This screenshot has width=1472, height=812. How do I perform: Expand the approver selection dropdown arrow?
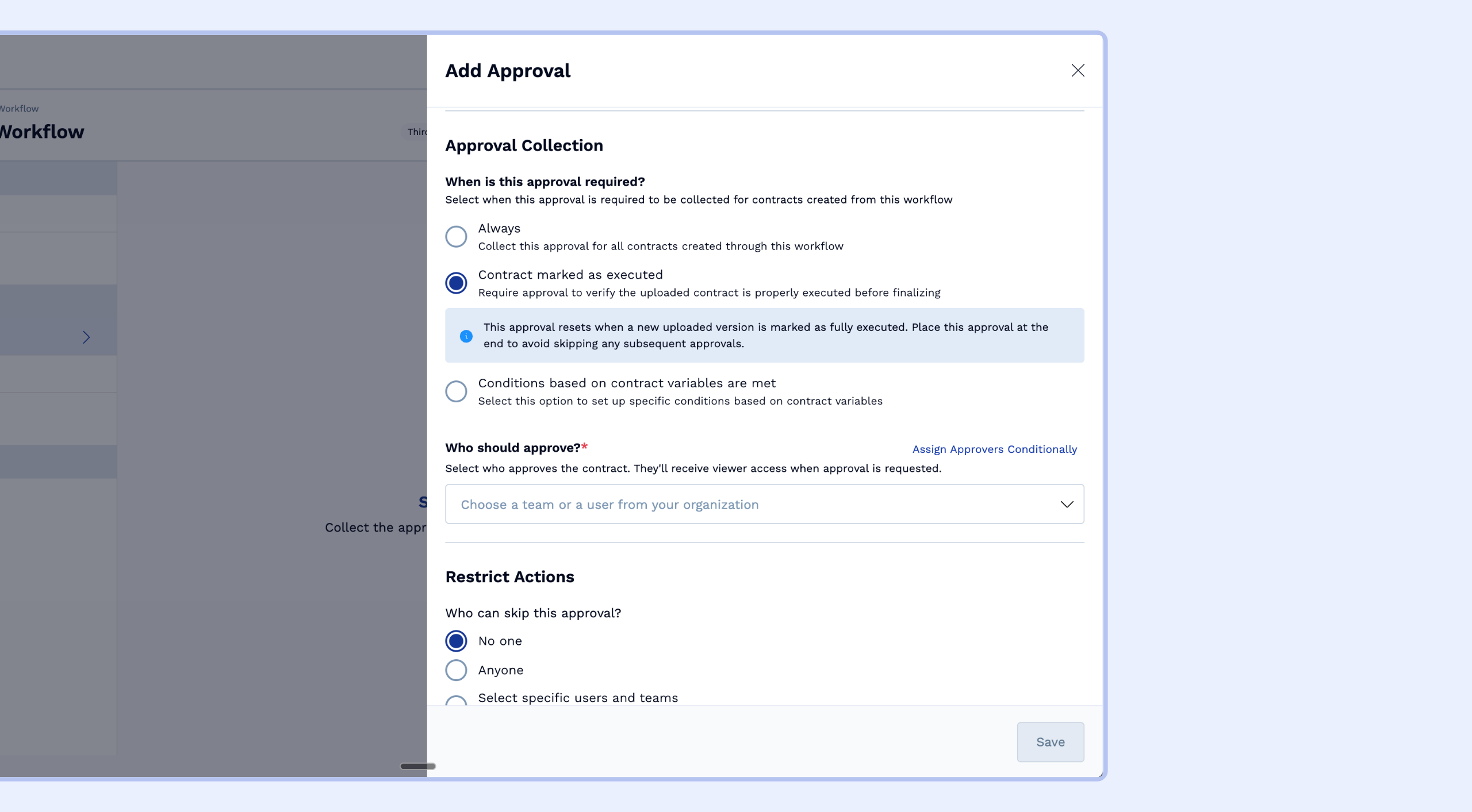[1067, 504]
